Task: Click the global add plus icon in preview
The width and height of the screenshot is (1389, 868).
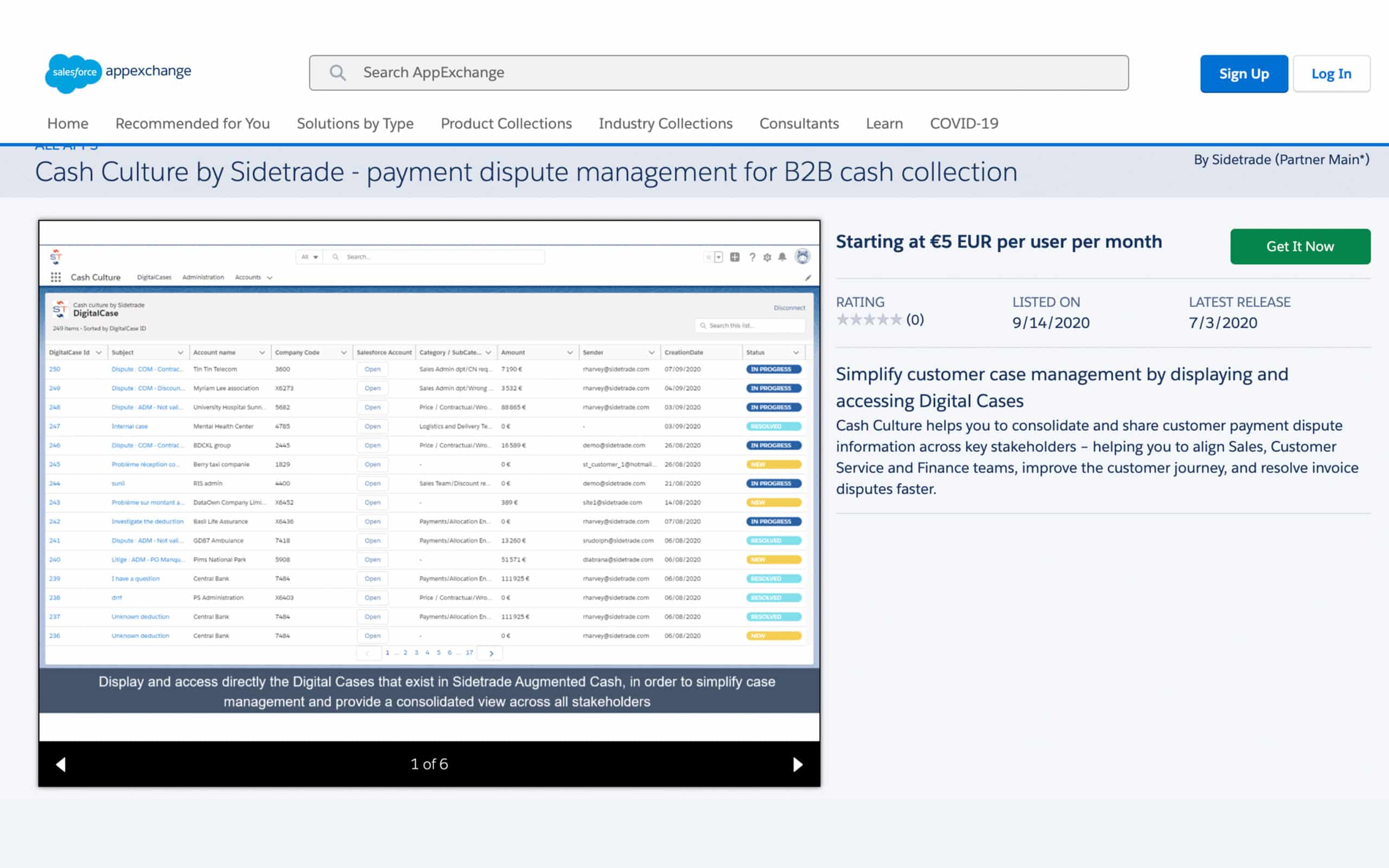Action: (735, 257)
